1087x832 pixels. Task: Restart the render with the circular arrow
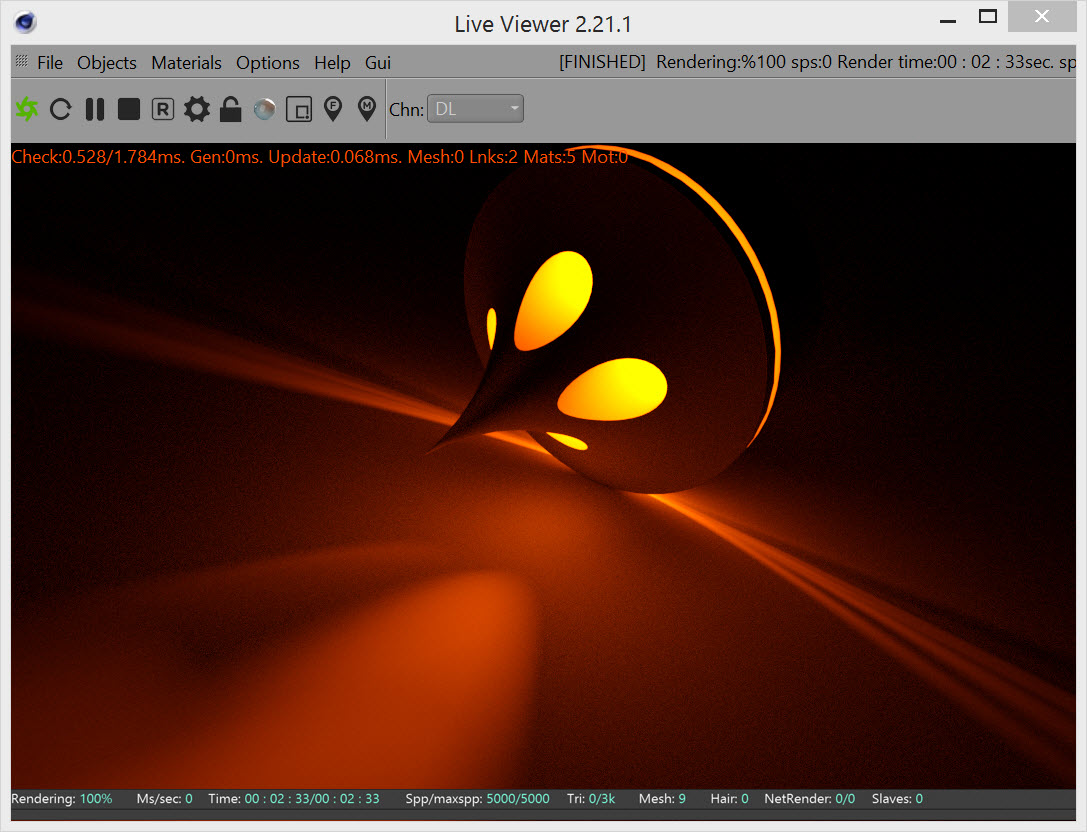point(60,109)
